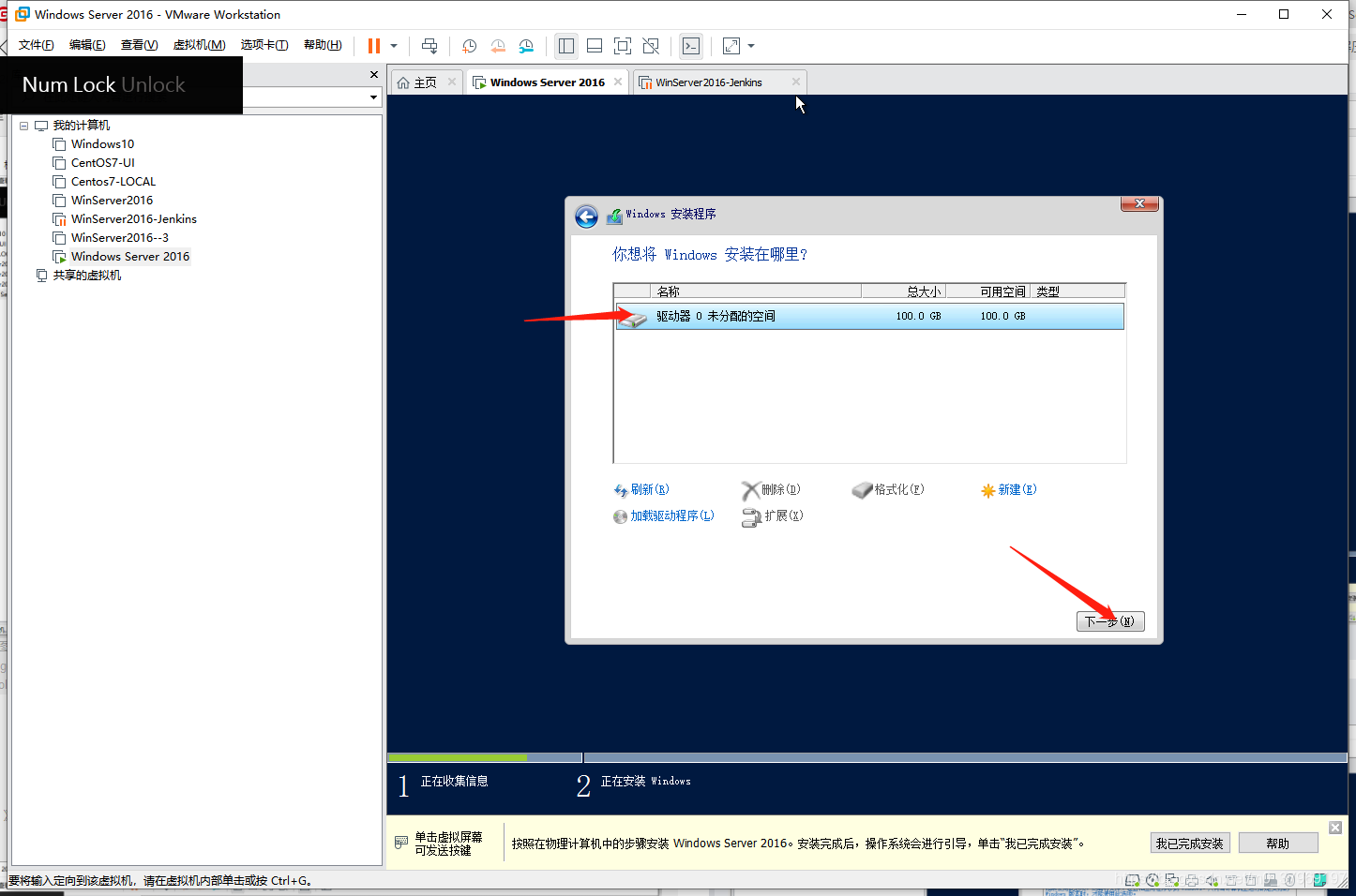Open the snapshot manager wrench-clock icon
This screenshot has width=1356, height=896.
(x=526, y=46)
